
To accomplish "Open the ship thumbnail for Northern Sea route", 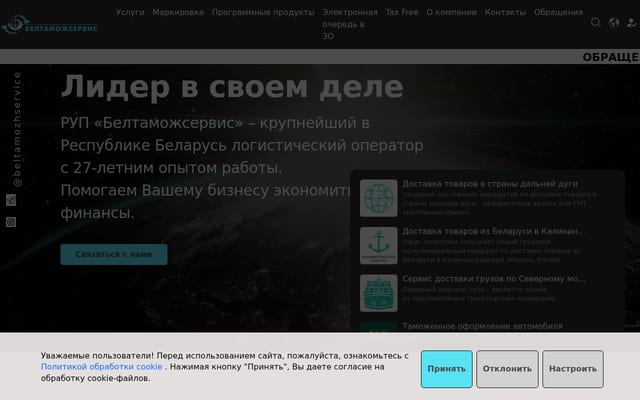I will click(x=379, y=293).
